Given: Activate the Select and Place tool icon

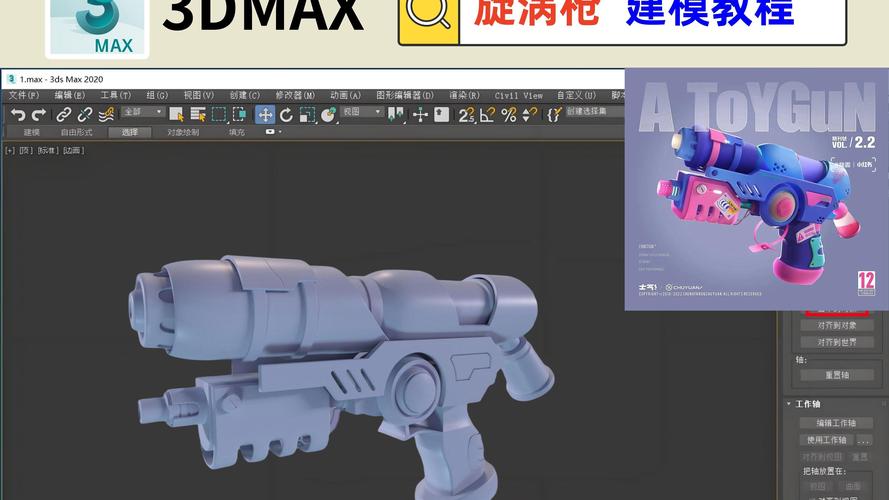Looking at the screenshot, I should [328, 115].
